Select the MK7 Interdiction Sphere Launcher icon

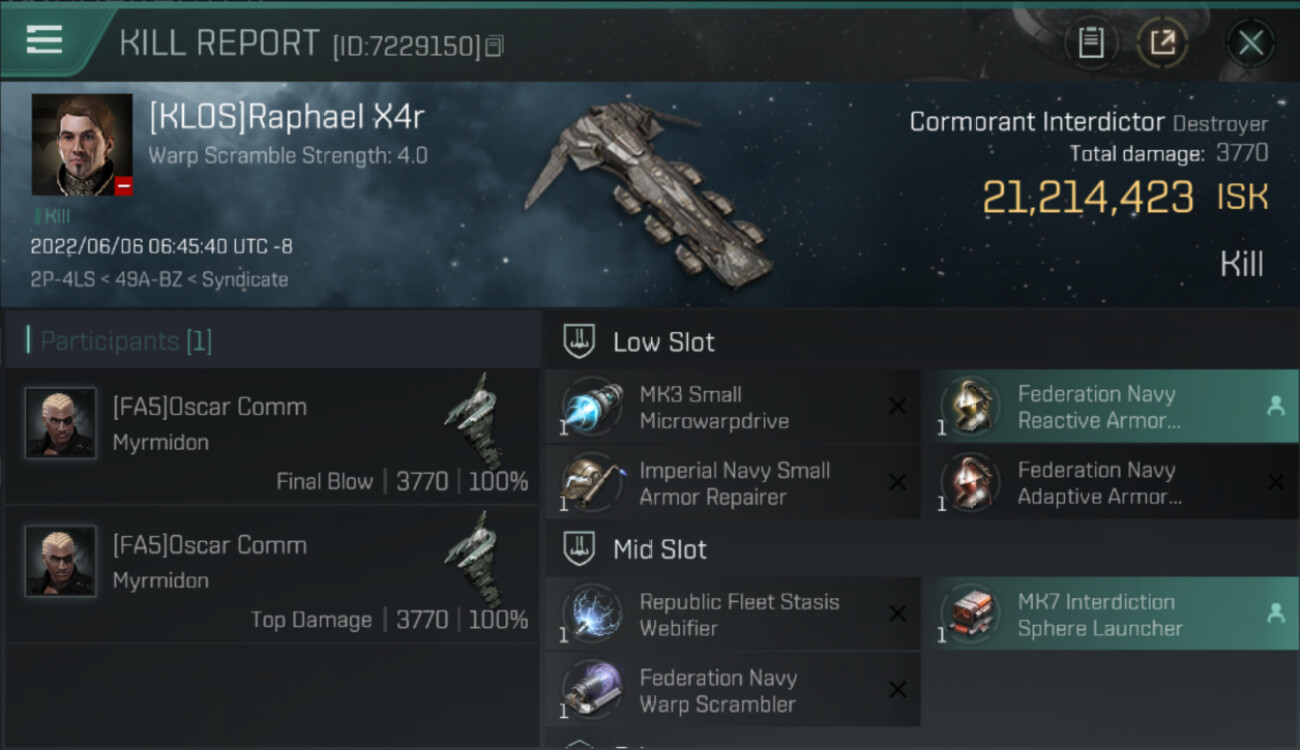click(x=970, y=615)
